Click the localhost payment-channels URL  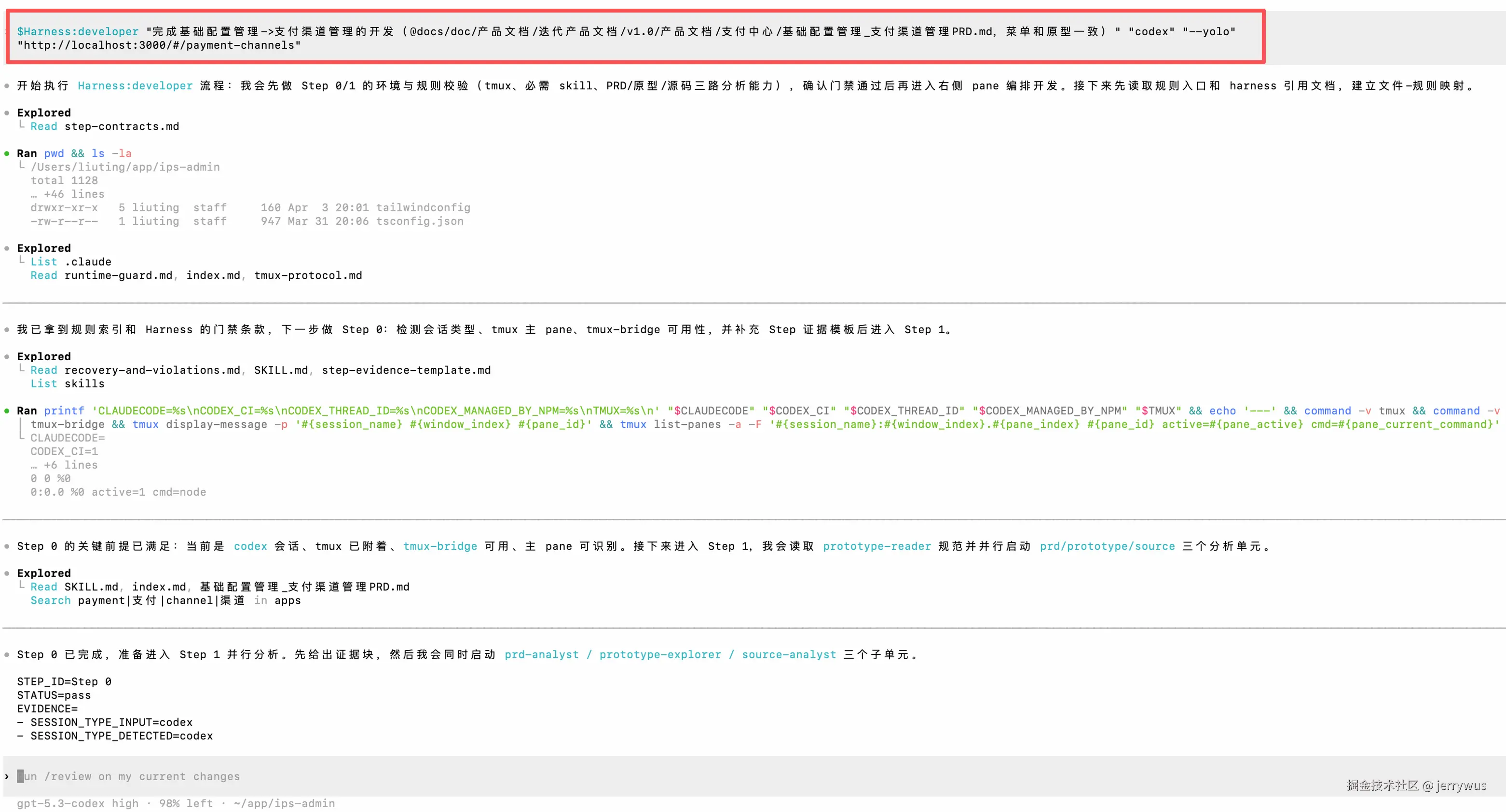pos(158,45)
